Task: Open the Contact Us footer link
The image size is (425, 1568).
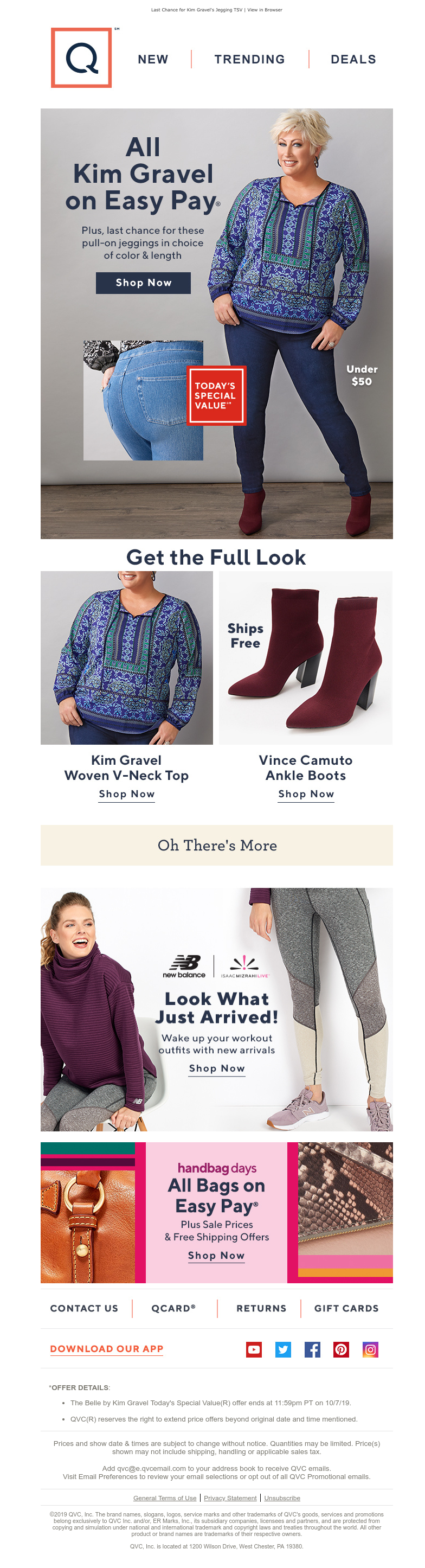Action: (84, 1308)
